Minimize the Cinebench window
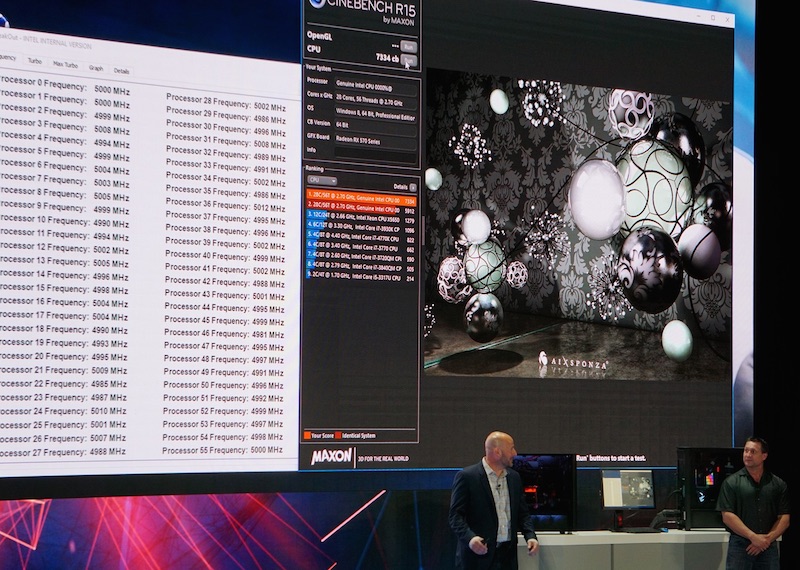The width and height of the screenshot is (800, 570). coord(699,16)
